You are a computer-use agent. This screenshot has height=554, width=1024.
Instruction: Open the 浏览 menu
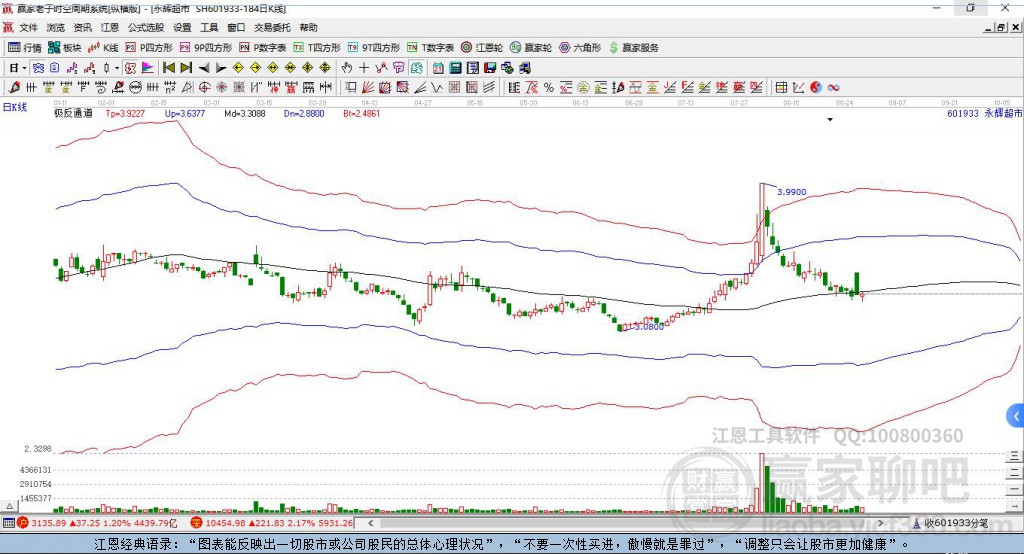pyautogui.click(x=56, y=27)
